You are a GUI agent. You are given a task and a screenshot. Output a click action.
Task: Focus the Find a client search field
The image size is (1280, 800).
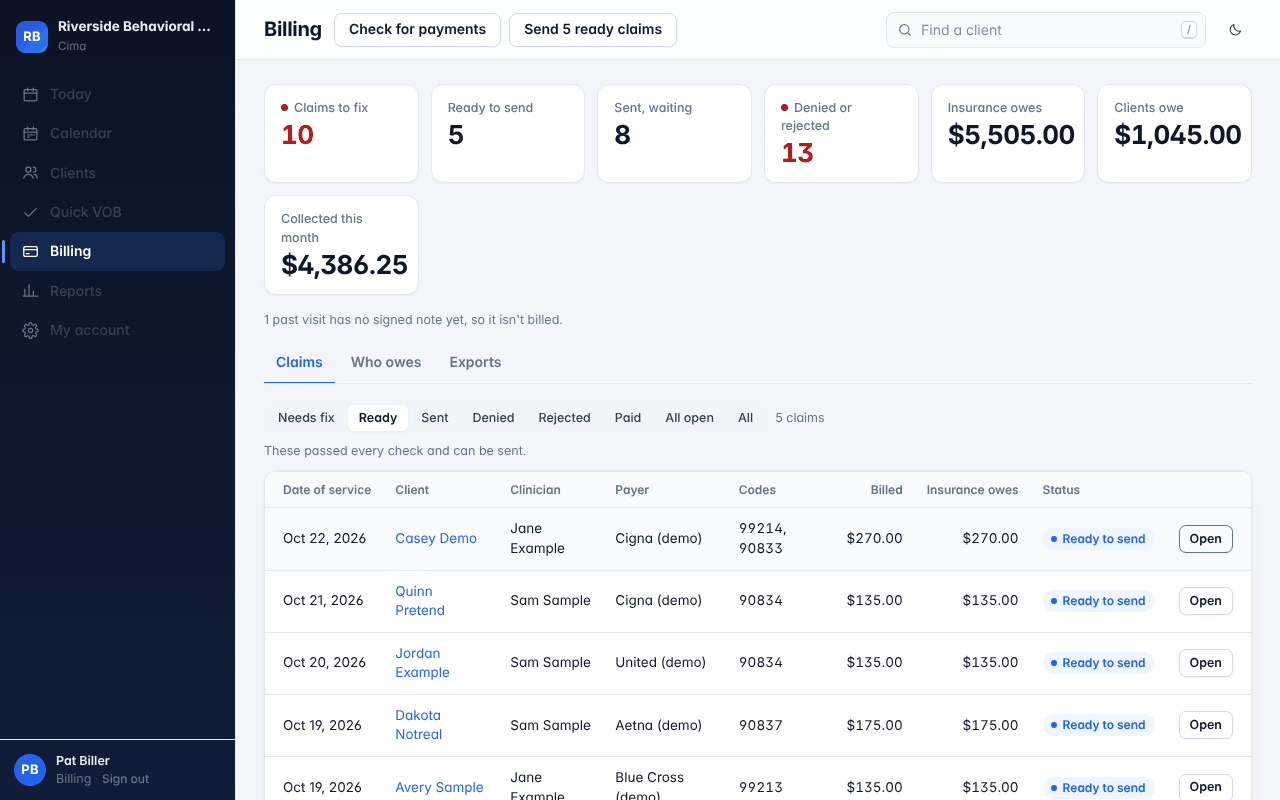point(1046,30)
